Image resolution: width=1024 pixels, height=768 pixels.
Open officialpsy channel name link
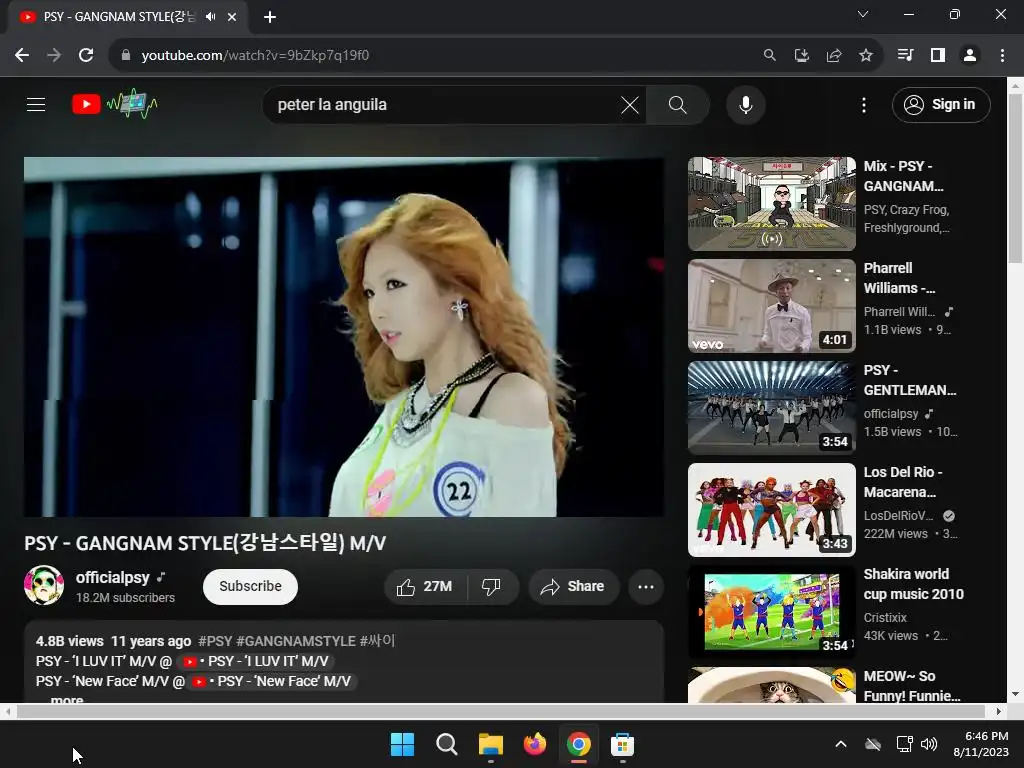pos(112,577)
